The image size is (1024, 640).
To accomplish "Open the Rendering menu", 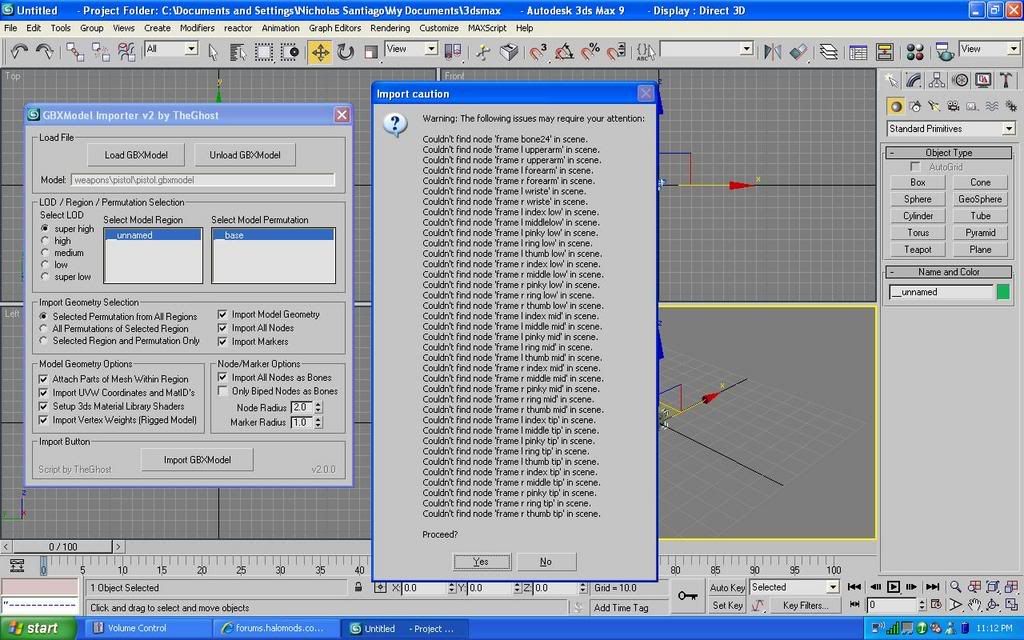I will pos(390,28).
